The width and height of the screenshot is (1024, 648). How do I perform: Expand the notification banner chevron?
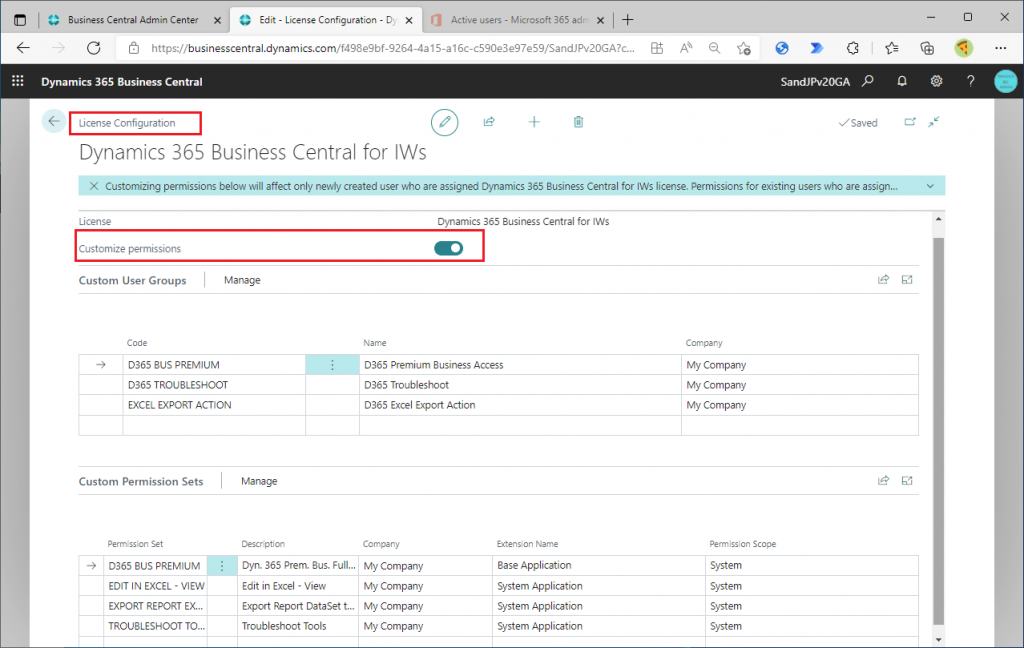click(930, 186)
